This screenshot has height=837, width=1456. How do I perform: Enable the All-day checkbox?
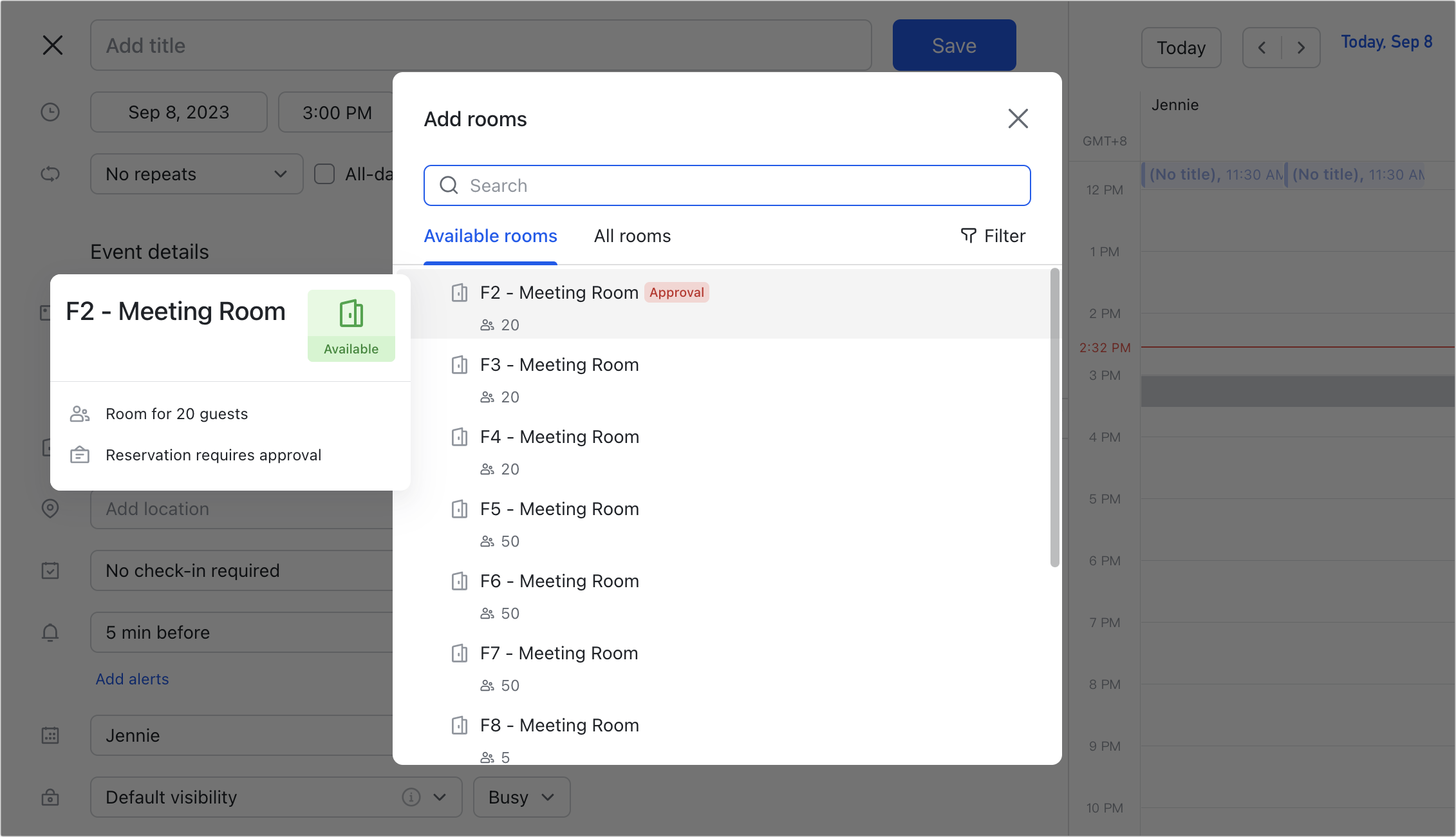324,174
